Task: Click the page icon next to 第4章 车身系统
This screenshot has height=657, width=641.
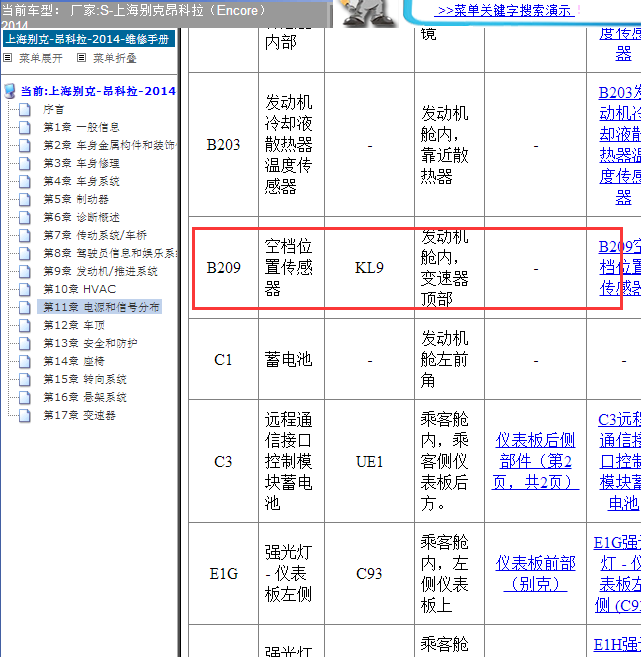Action: tap(25, 181)
